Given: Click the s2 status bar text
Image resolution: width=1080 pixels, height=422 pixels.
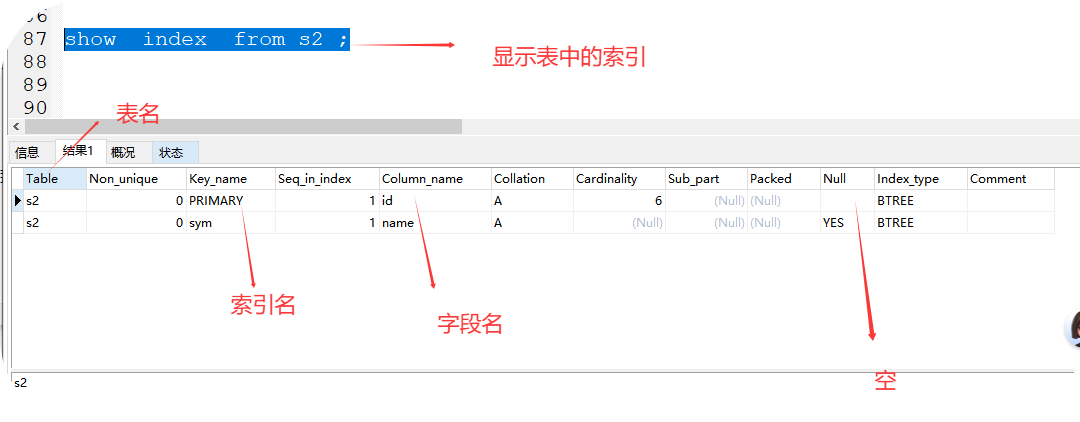Looking at the screenshot, I should 20,382.
